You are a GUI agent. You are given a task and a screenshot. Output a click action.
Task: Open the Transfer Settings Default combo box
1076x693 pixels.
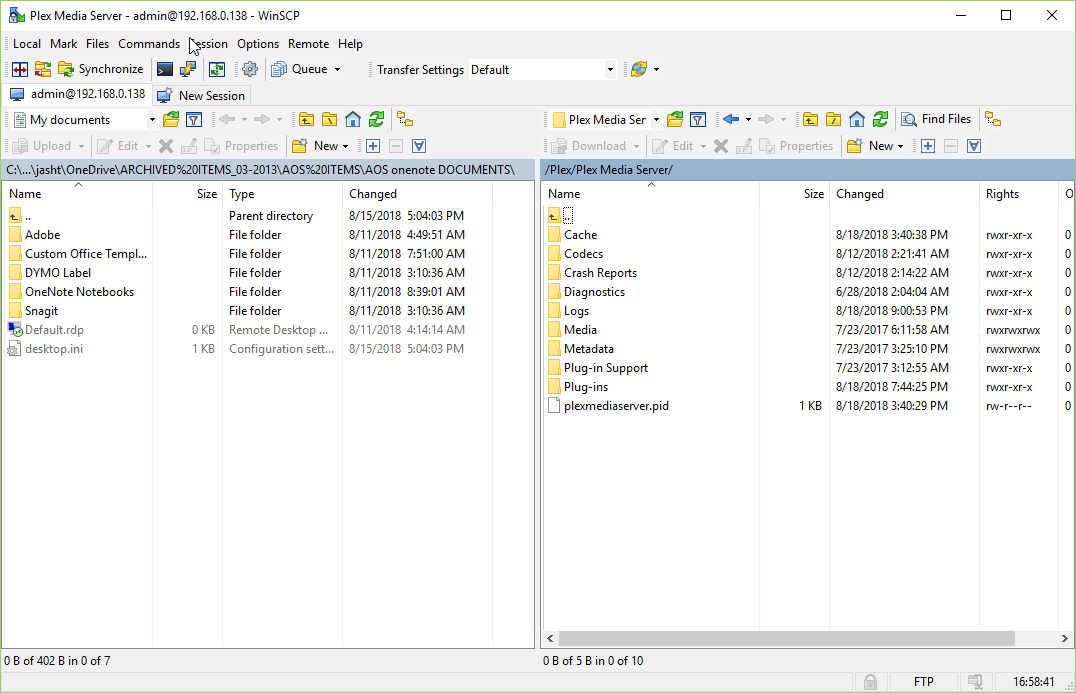[x=542, y=69]
